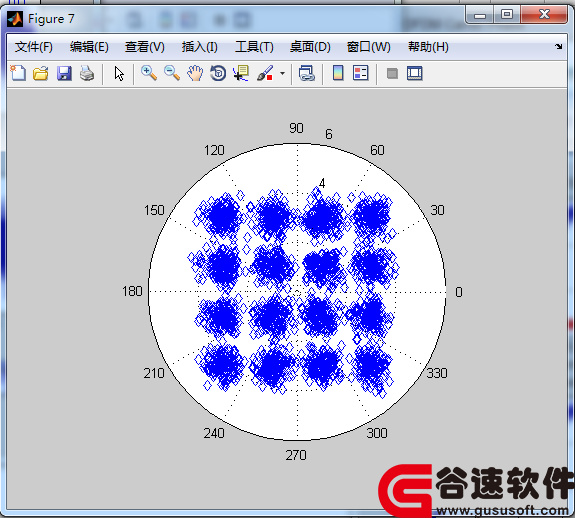Enable the Rotate 3D tool

pyautogui.click(x=218, y=73)
